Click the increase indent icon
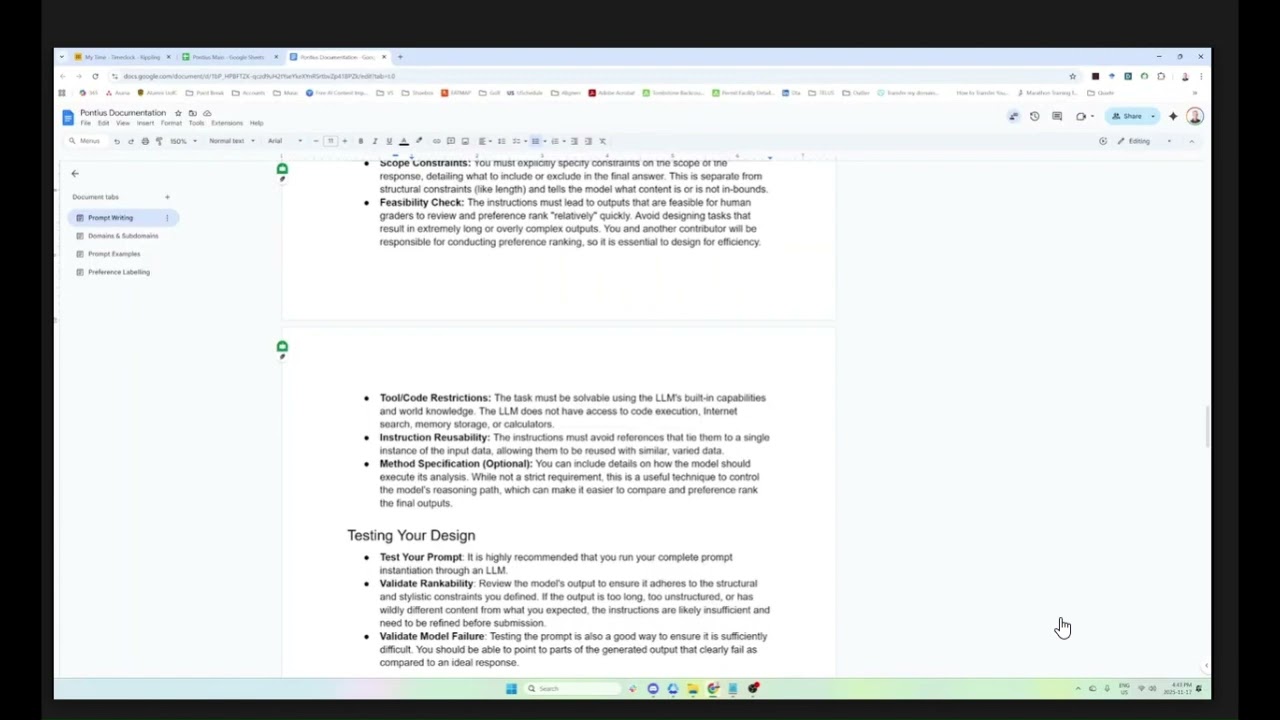1280x720 pixels. pos(588,141)
